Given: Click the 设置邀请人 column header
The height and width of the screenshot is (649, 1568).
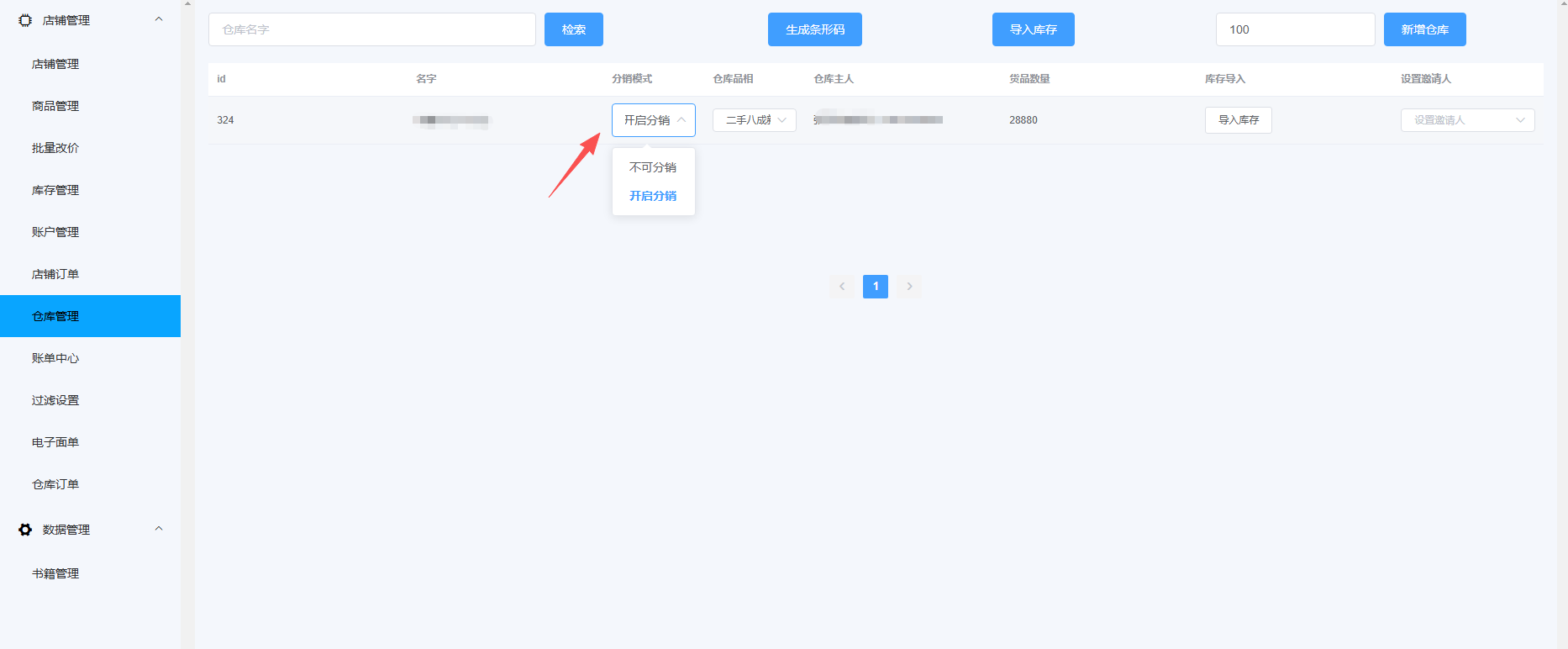Looking at the screenshot, I should (x=1426, y=79).
